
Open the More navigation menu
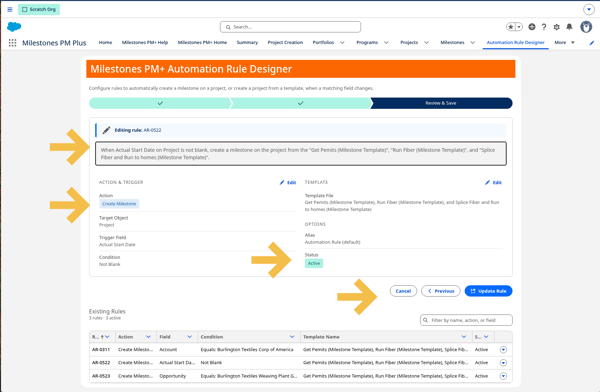[x=564, y=42]
